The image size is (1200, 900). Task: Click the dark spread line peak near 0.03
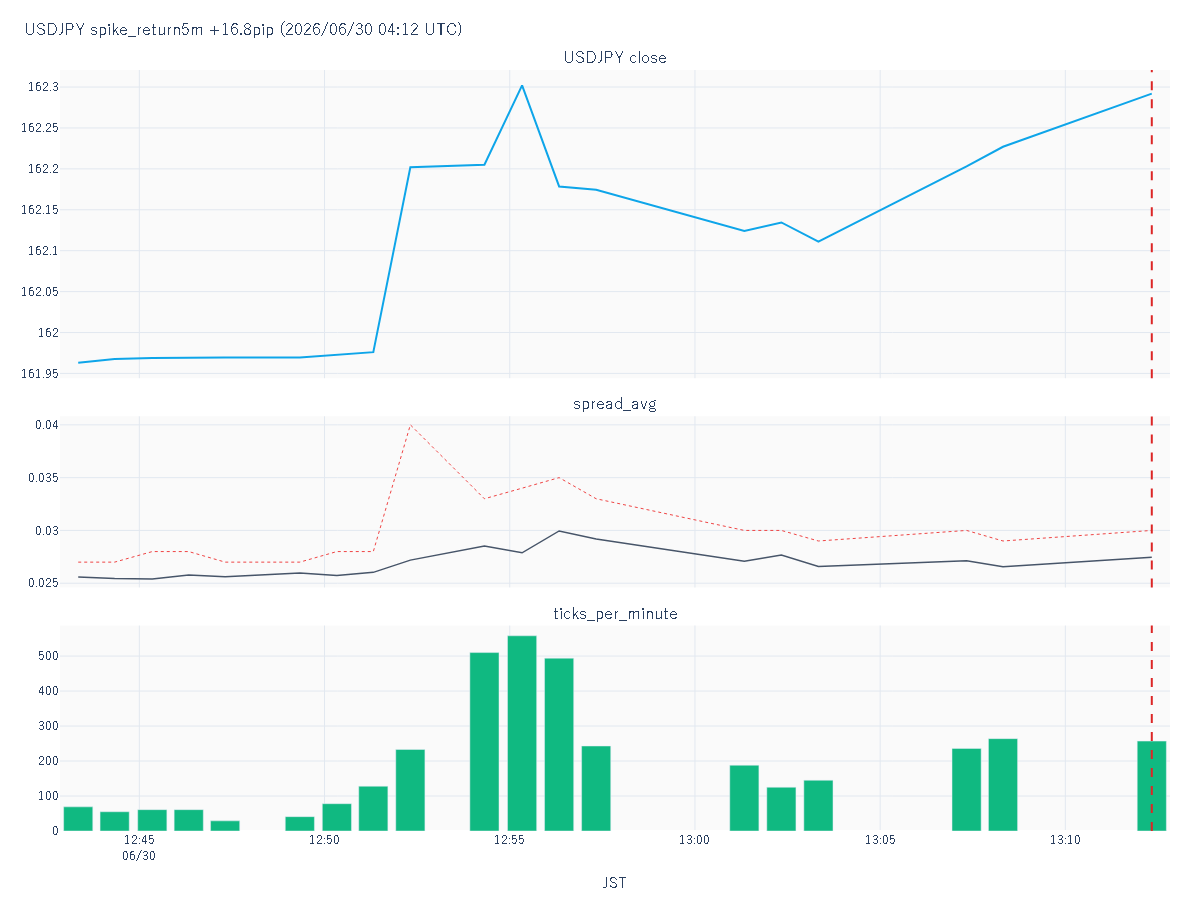[559, 531]
